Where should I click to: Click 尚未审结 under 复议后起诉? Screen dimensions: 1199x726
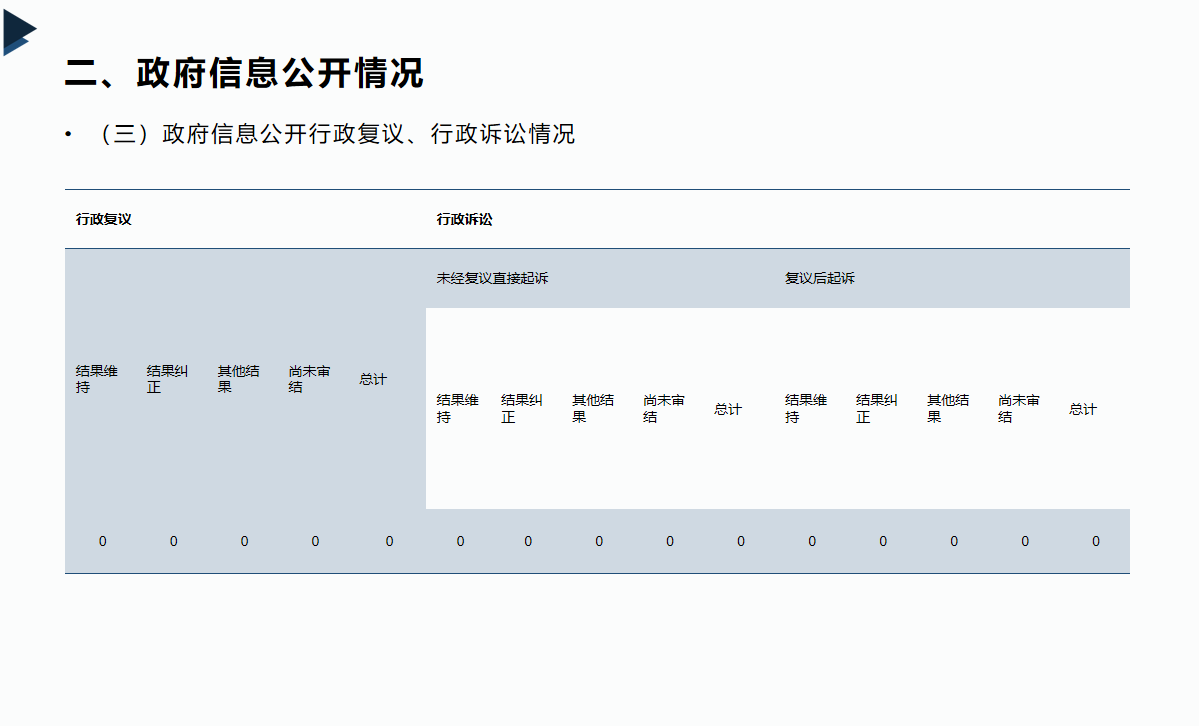[x=1019, y=409]
